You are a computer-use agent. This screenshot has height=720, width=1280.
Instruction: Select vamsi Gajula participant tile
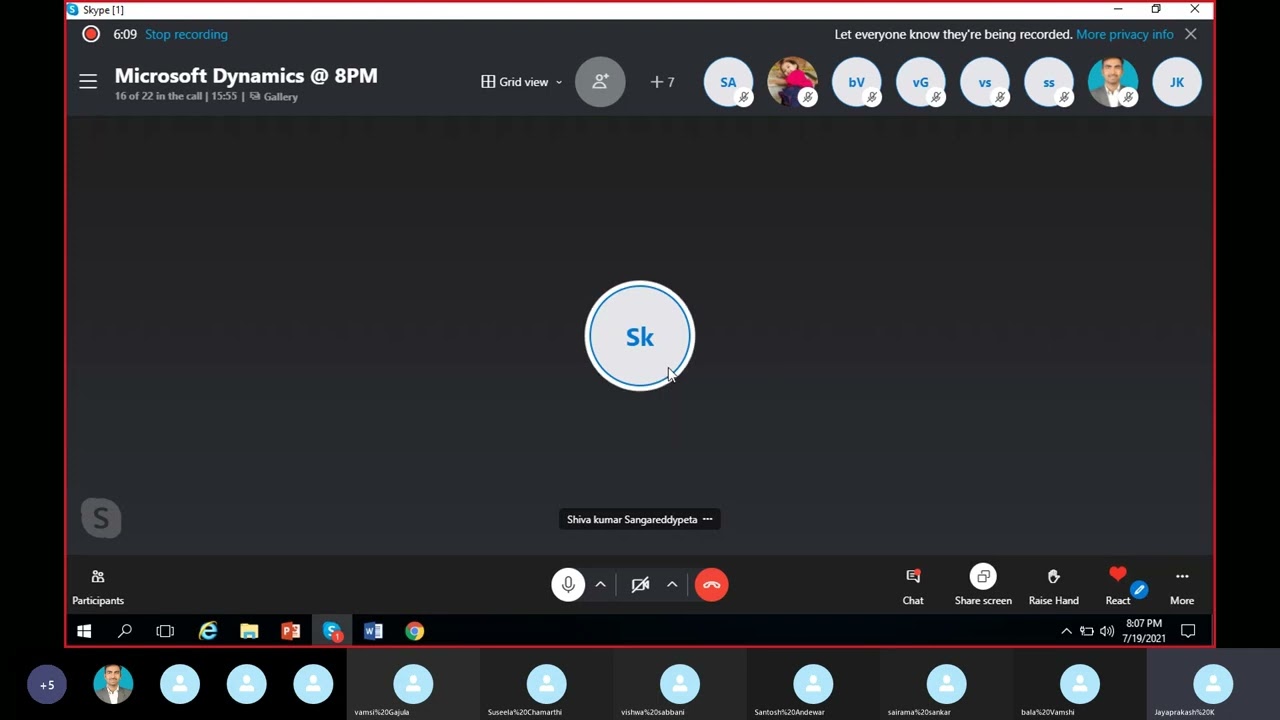[x=413, y=685]
